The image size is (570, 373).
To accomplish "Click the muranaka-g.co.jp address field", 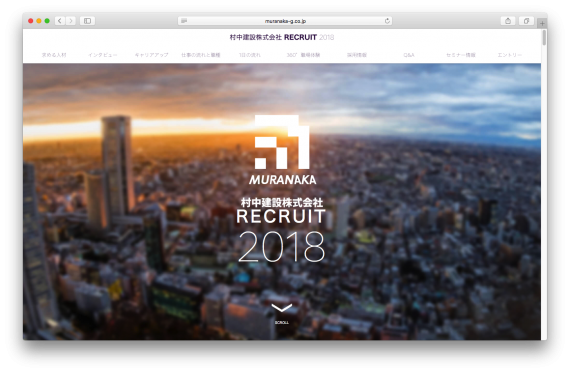I will [285, 21].
